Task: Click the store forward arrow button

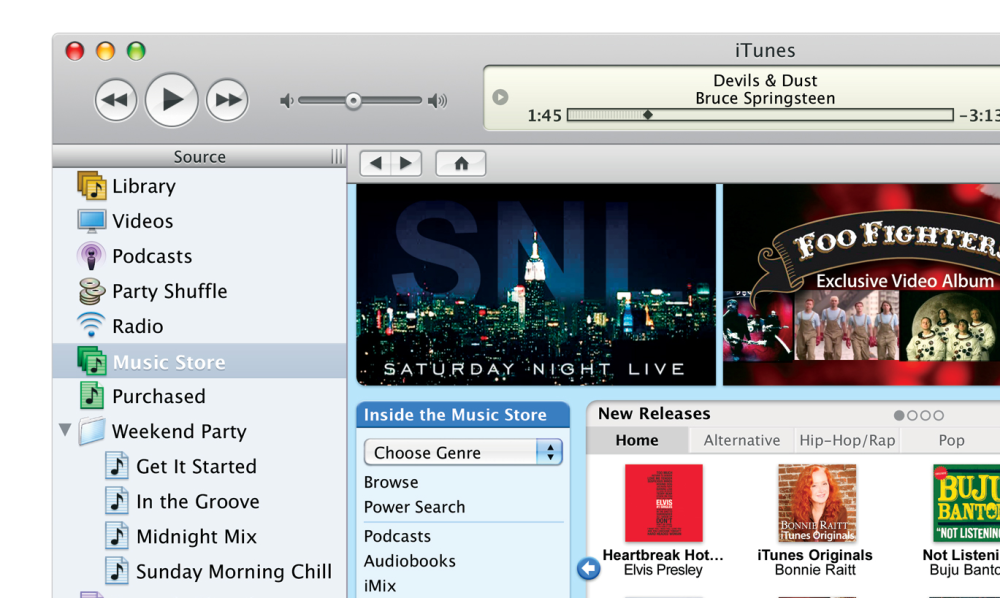Action: [x=406, y=164]
